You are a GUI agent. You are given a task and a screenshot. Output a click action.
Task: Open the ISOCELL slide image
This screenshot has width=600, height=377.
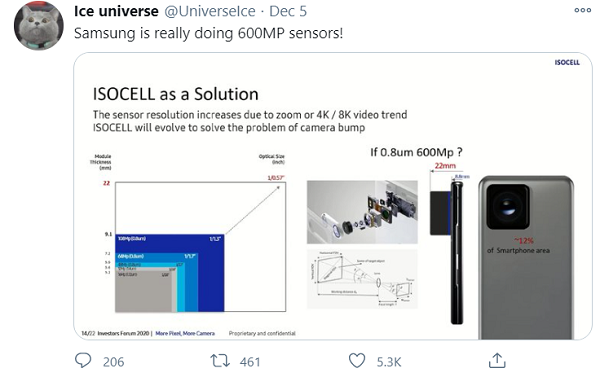(x=333, y=196)
